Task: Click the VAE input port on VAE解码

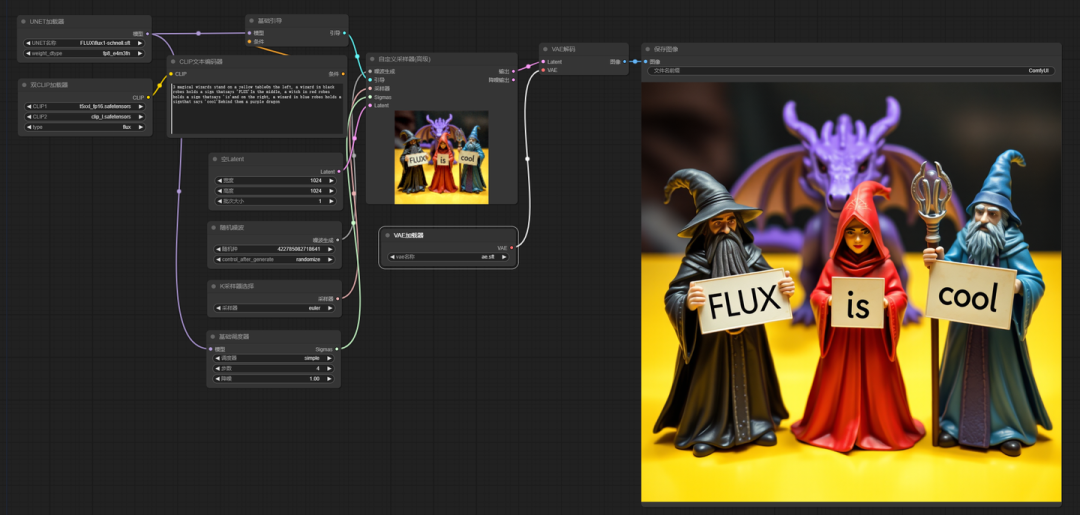Action: (x=543, y=70)
